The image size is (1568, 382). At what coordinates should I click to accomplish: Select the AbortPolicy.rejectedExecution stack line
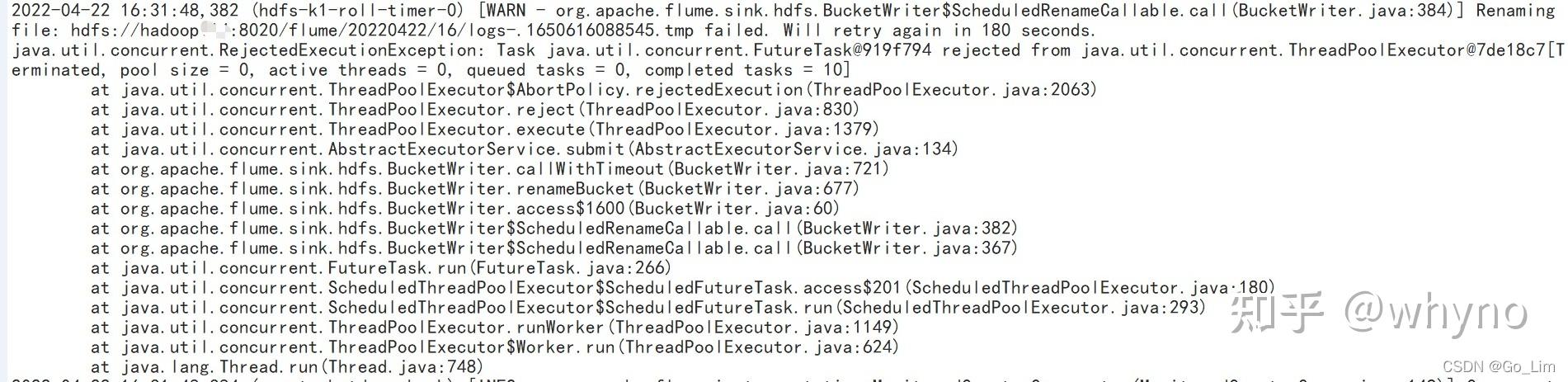[594, 90]
